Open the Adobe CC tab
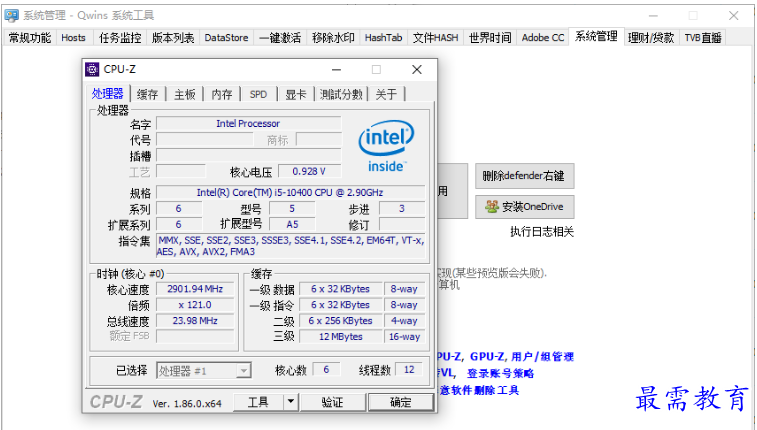Viewport: 757px width, 430px height. tap(543, 38)
